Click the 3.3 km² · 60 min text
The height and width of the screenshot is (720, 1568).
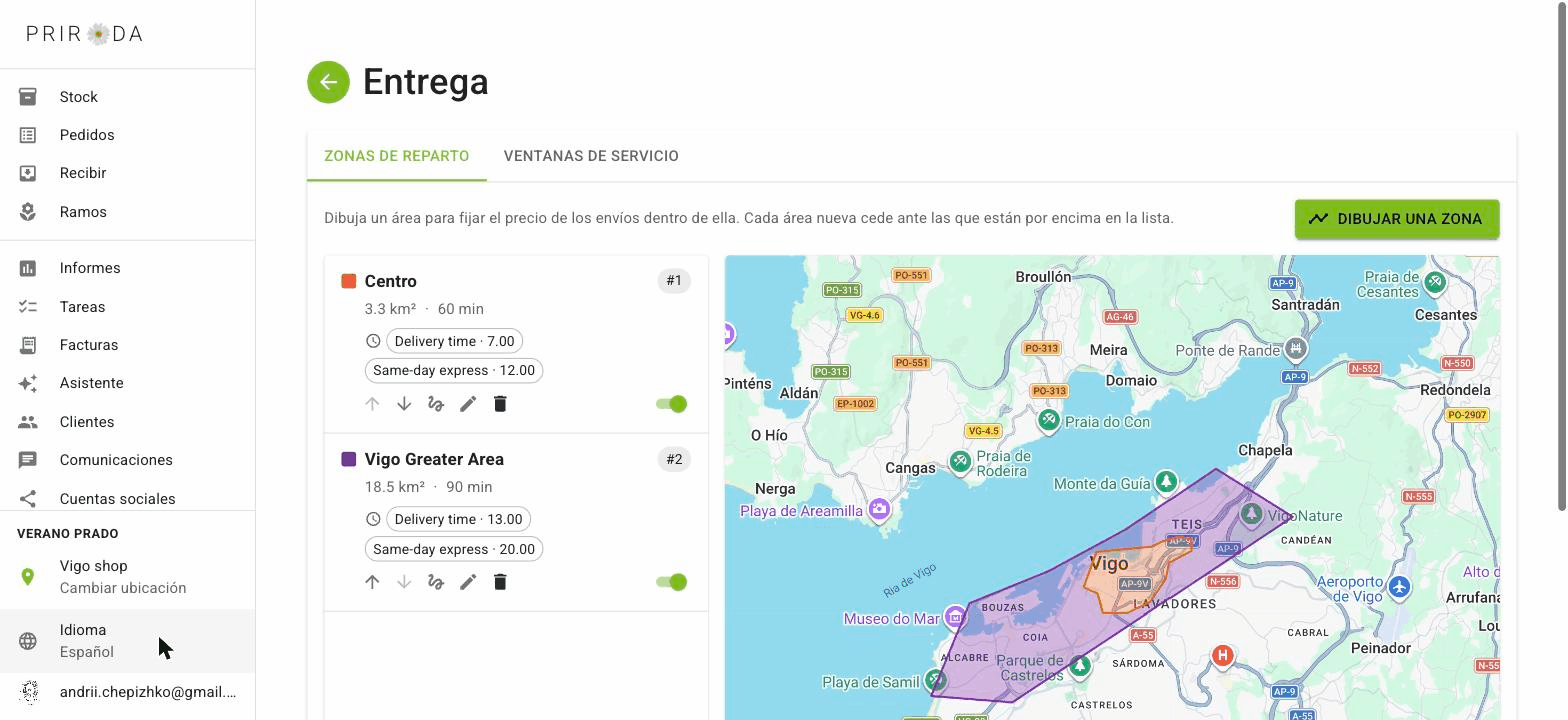point(424,309)
